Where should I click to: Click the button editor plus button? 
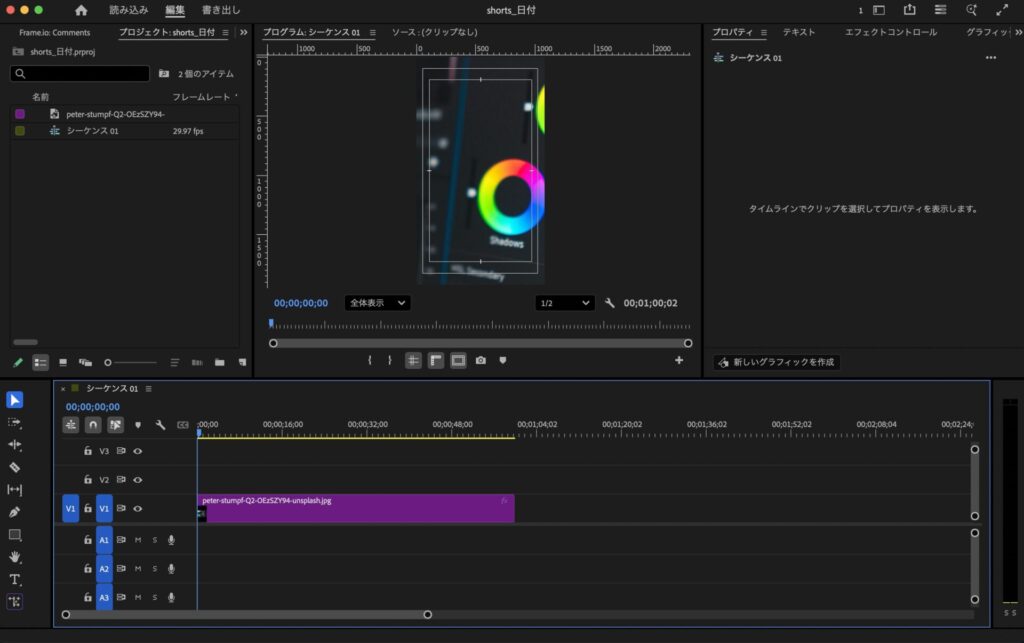pos(679,360)
